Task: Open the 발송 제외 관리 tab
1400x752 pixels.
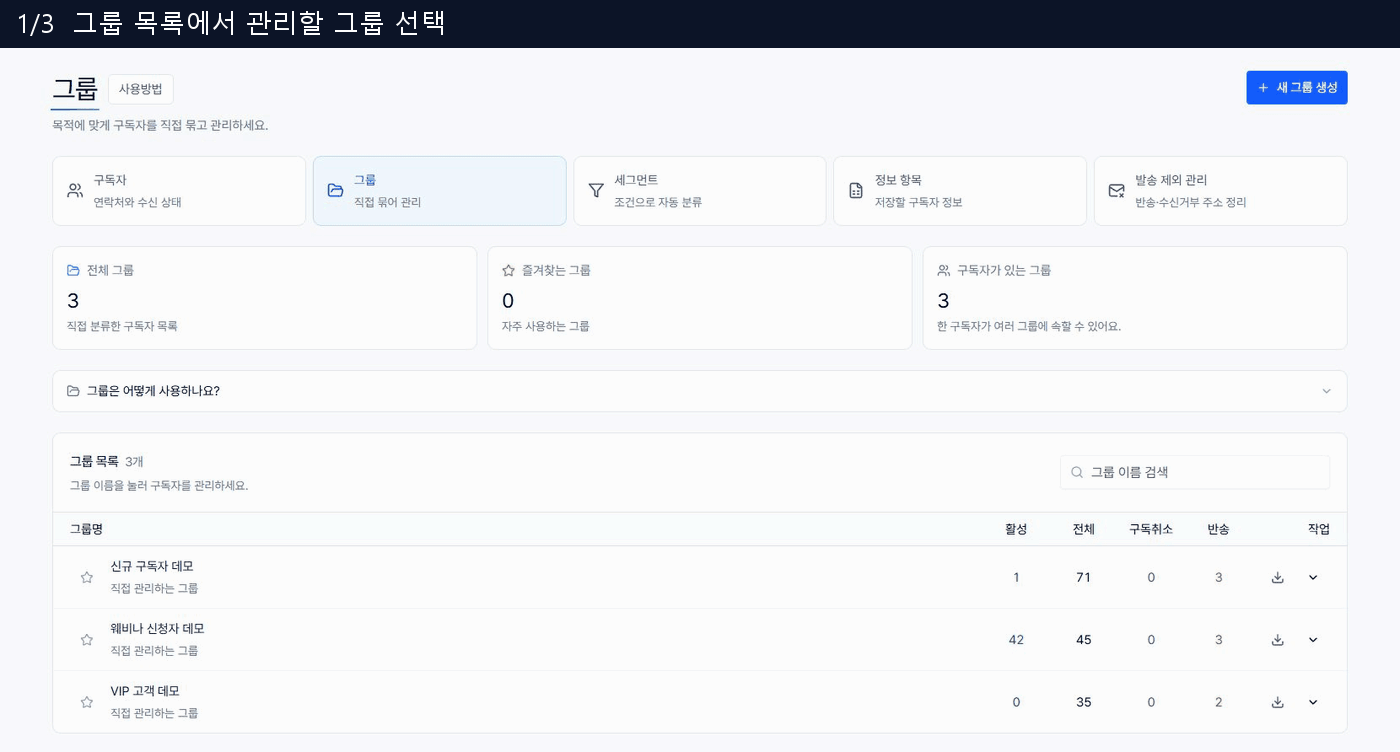Action: [x=1221, y=191]
